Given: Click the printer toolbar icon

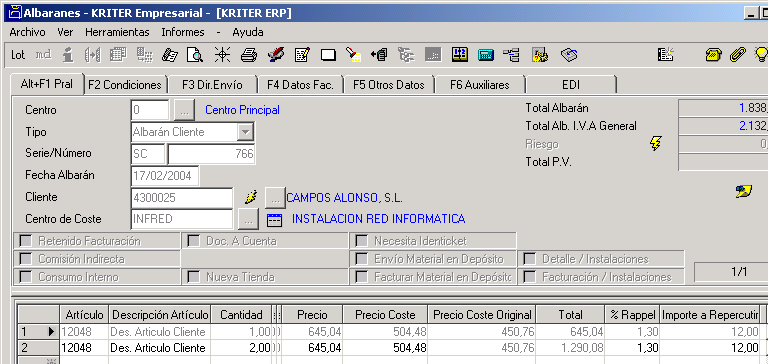Looking at the screenshot, I should coord(249,55).
